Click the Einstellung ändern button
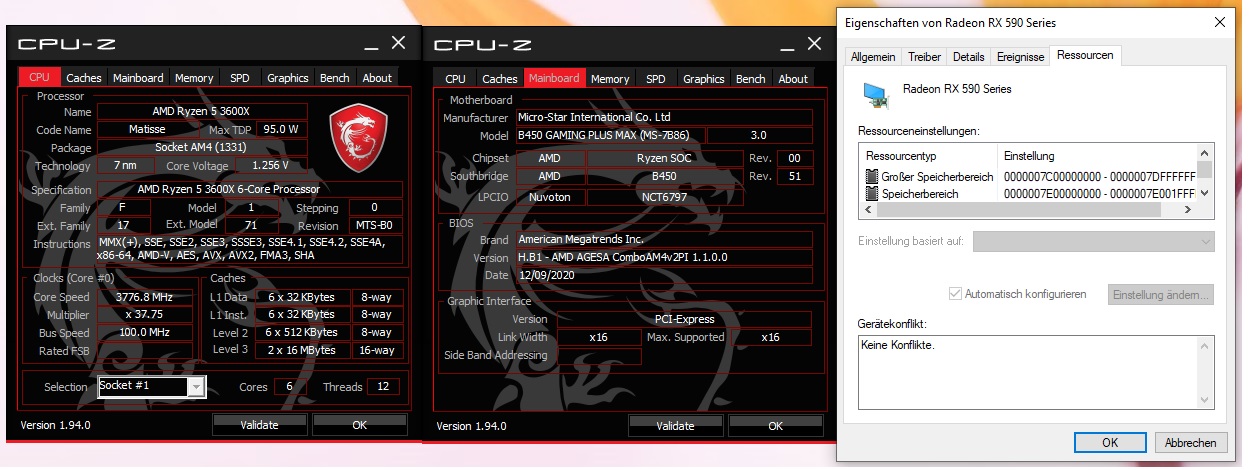Image resolution: width=1258 pixels, height=470 pixels. tap(1161, 294)
